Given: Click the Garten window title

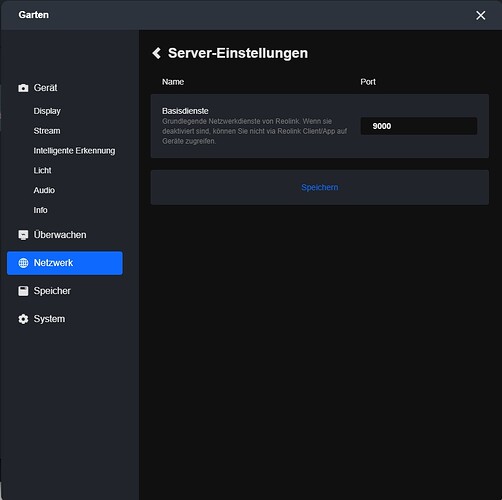Looking at the screenshot, I should [x=34, y=15].
